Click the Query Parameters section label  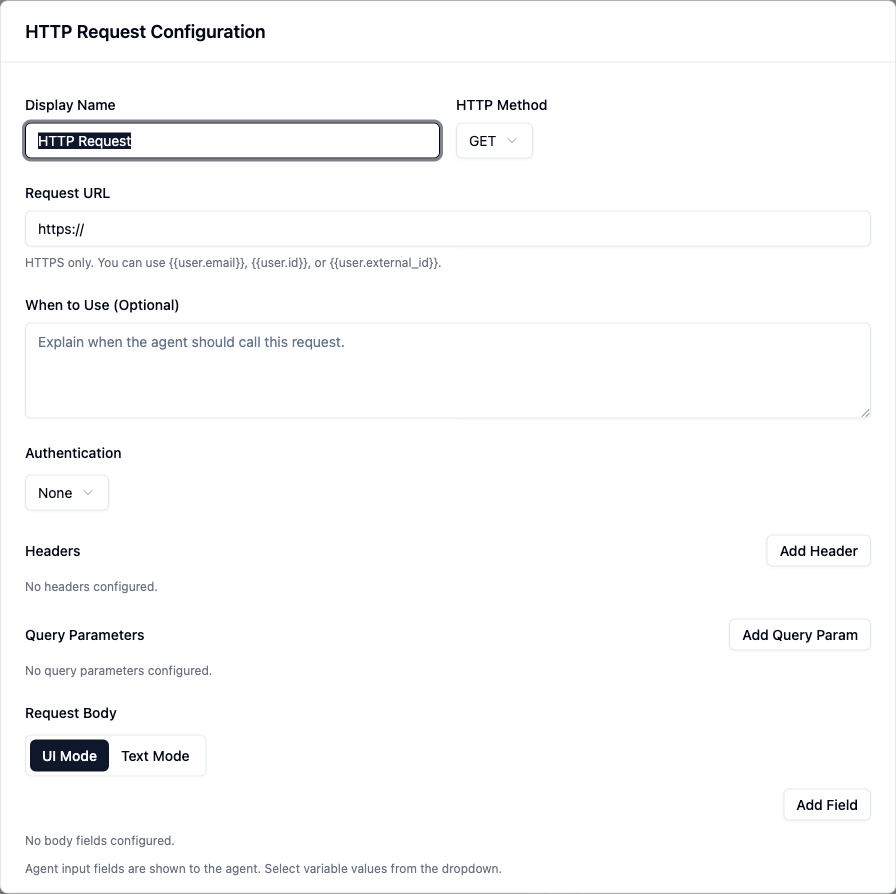click(x=85, y=635)
